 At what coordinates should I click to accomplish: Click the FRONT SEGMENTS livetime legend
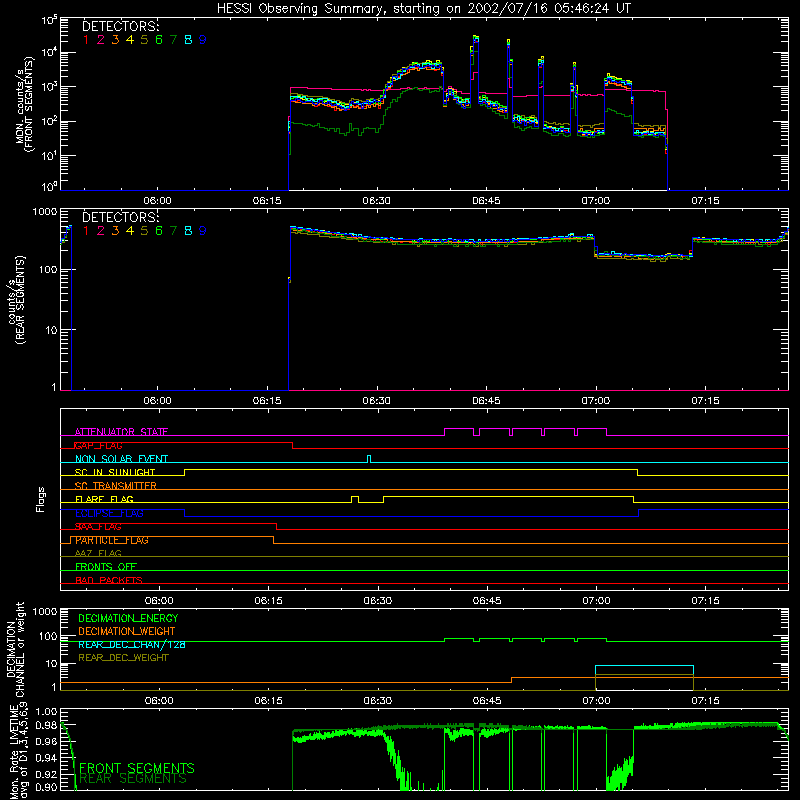point(137,768)
